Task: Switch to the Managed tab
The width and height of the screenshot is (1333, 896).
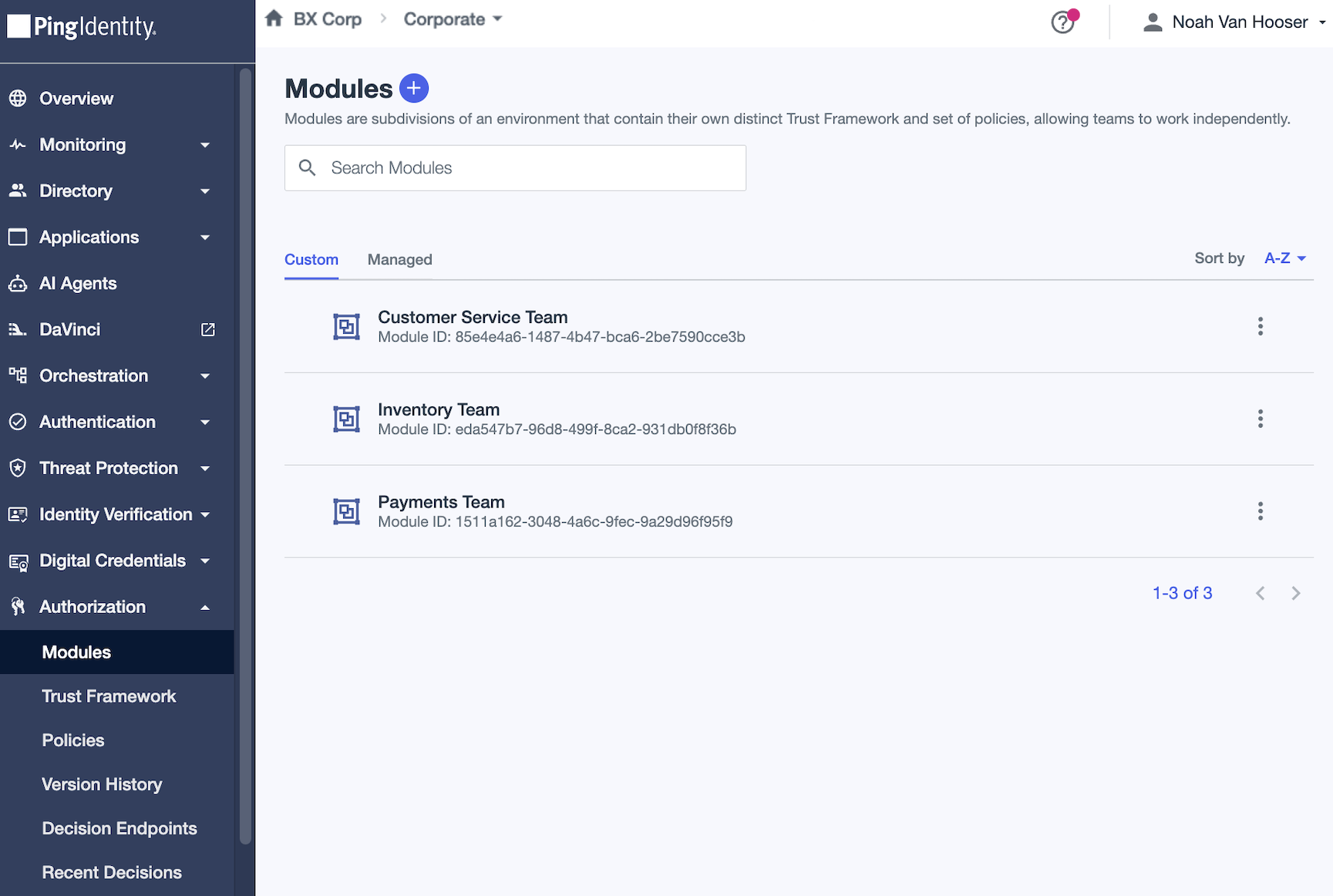Action: 399,260
